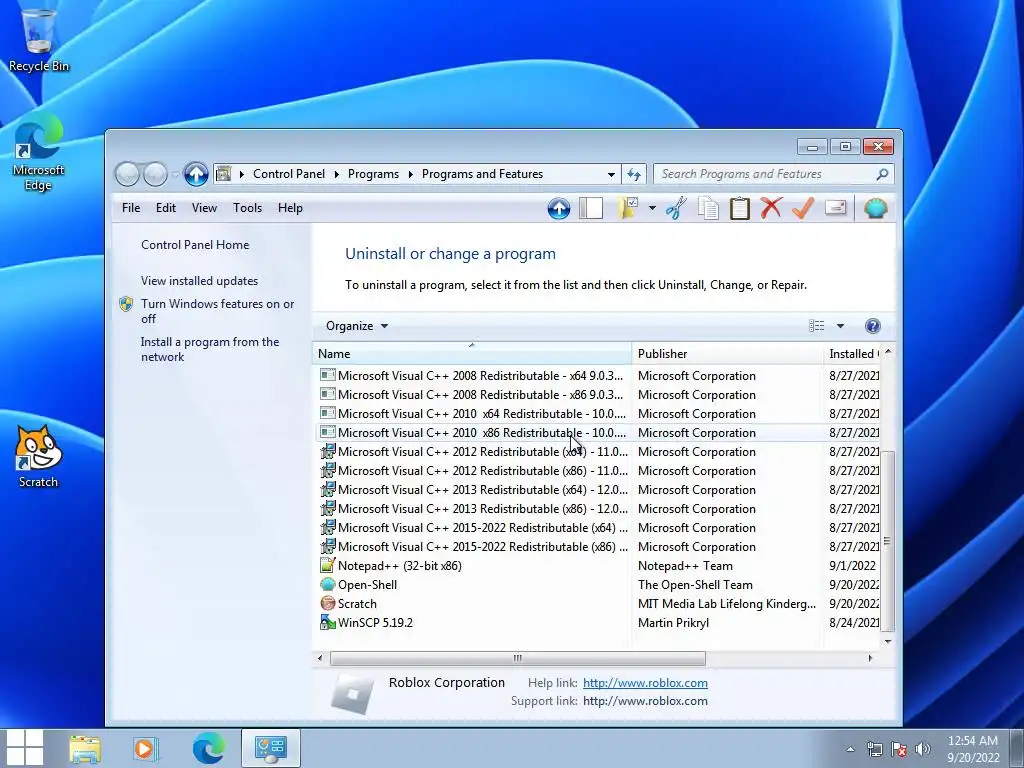1024x768 pixels.
Task: Click the red X Delete toolbar icon
Action: pyautogui.click(x=771, y=208)
